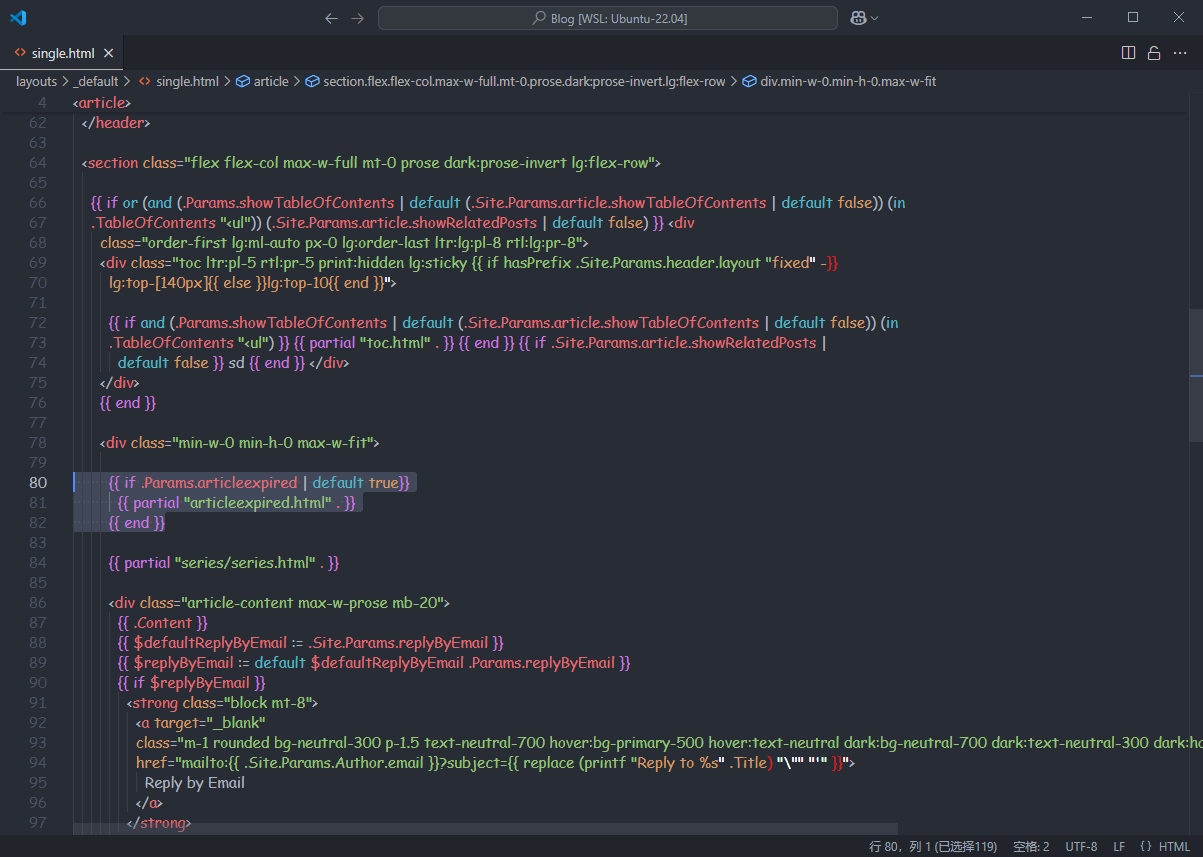
Task: Open editor More Actions ellipsis menu
Action: coord(1179,53)
